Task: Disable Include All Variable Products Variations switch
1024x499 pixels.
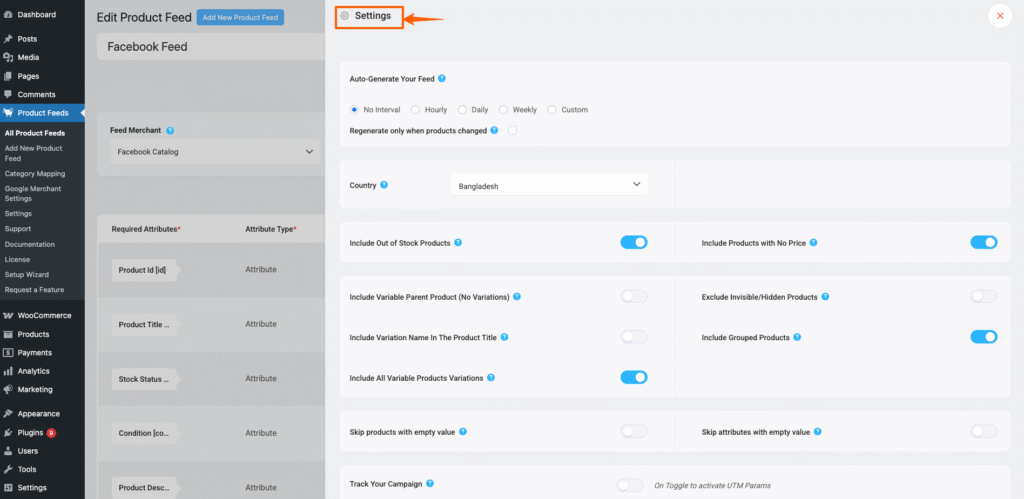Action: (x=633, y=378)
